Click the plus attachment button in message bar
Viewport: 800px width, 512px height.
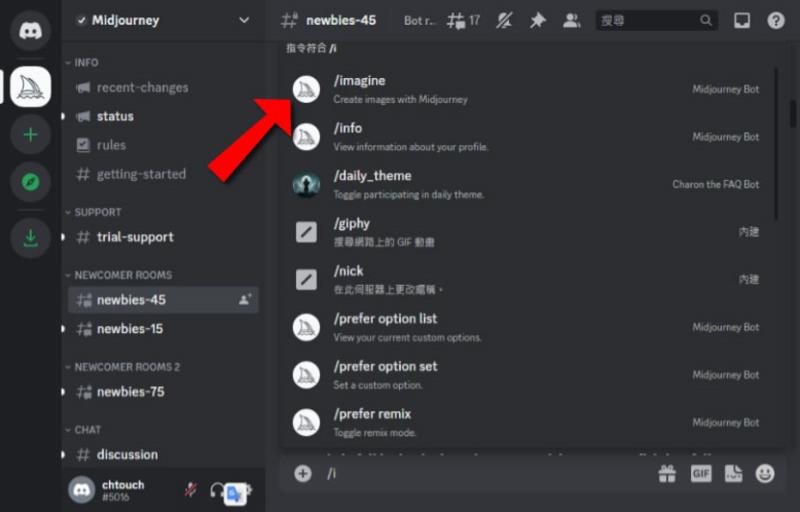pos(303,474)
